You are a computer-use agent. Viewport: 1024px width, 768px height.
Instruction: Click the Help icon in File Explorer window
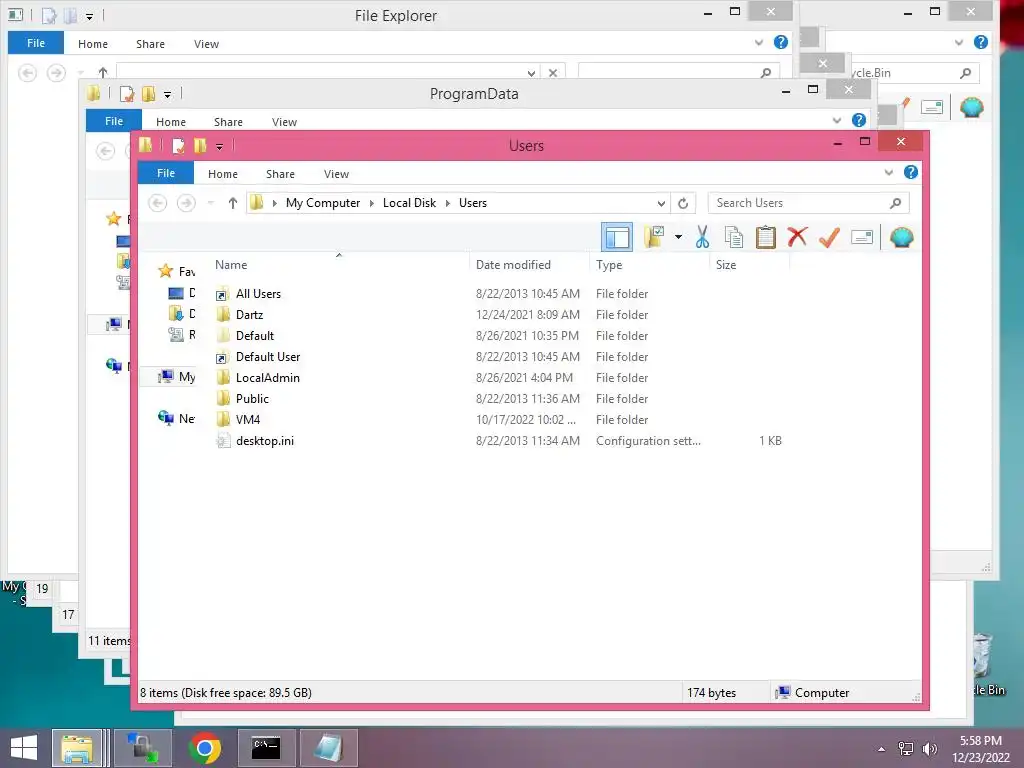[x=780, y=42]
